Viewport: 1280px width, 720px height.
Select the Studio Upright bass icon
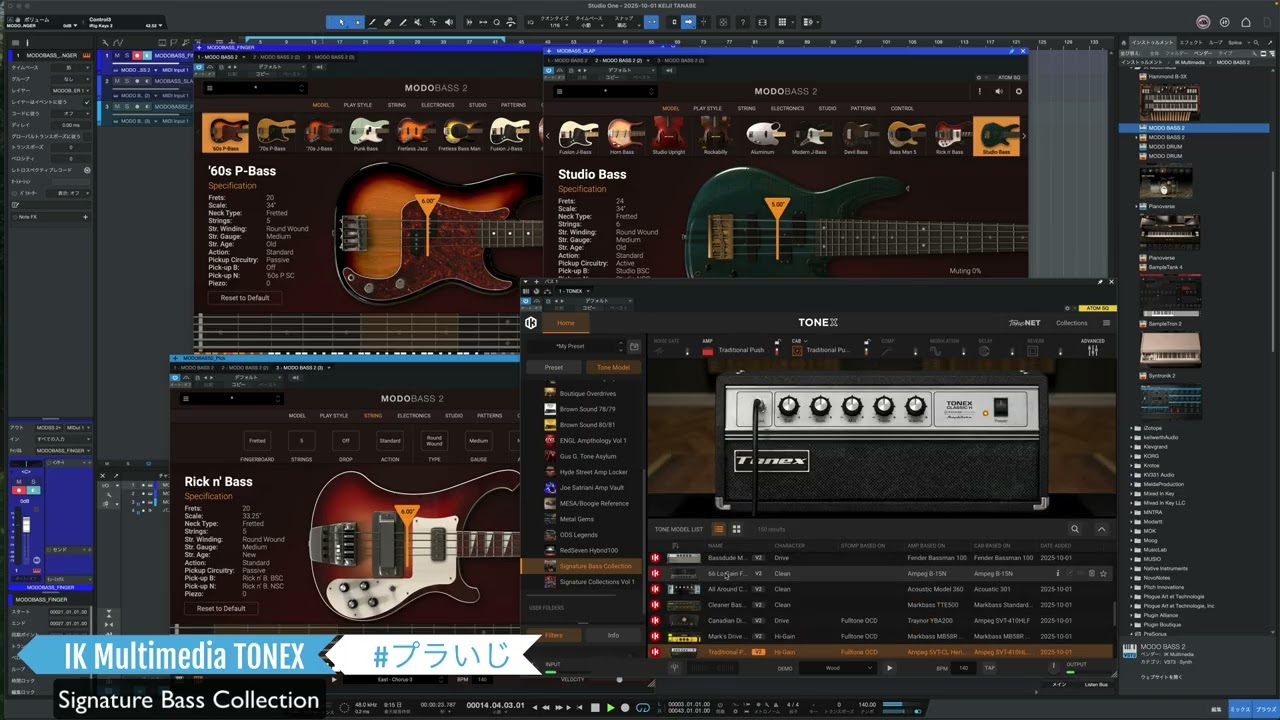tap(668, 136)
